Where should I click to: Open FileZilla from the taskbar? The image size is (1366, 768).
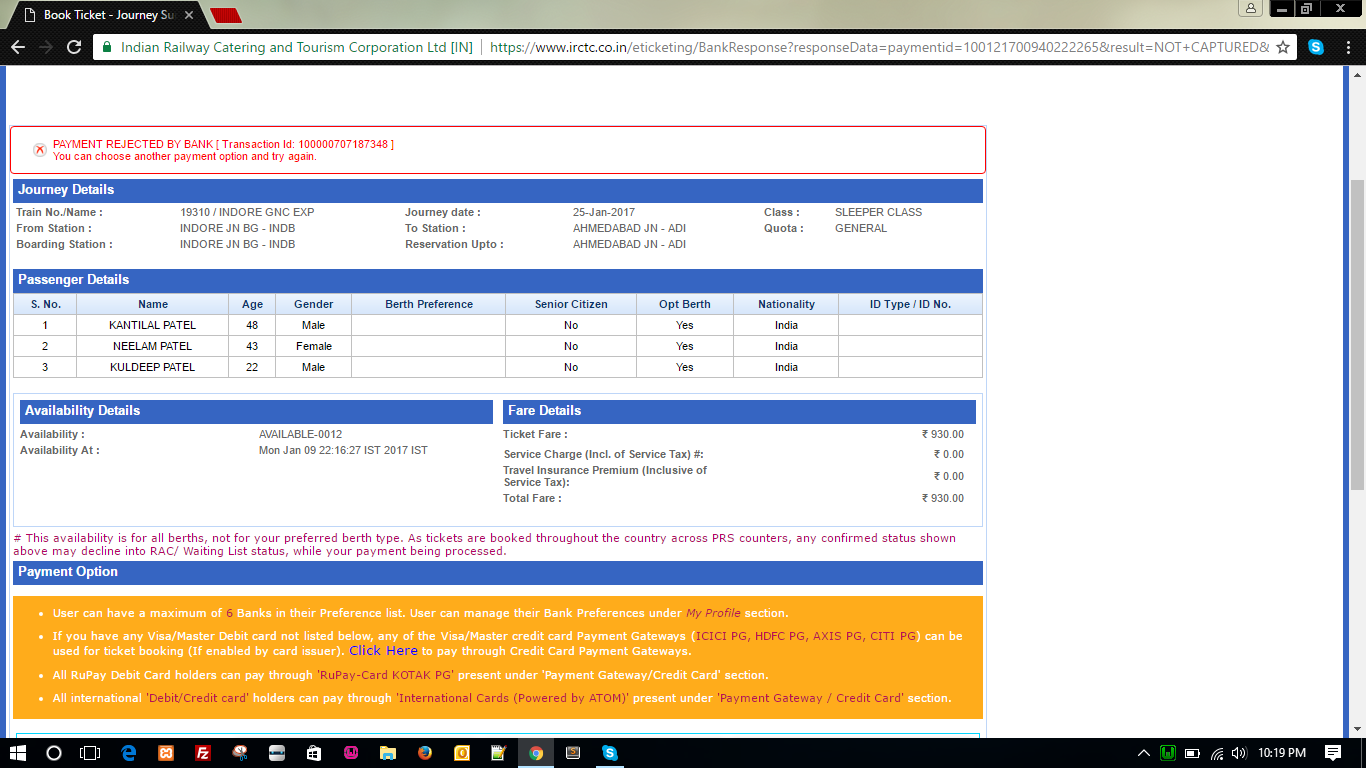point(203,753)
